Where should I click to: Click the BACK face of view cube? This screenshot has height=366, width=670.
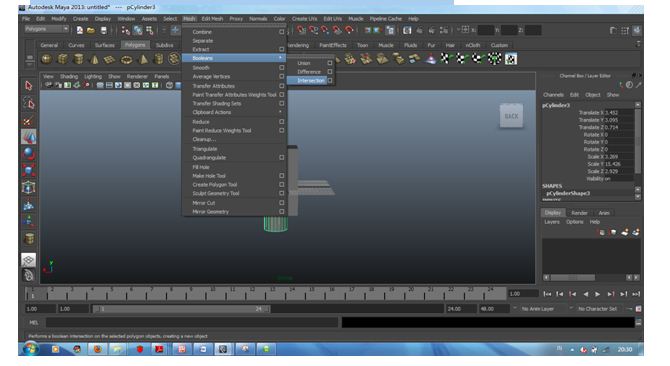pyautogui.click(x=511, y=115)
